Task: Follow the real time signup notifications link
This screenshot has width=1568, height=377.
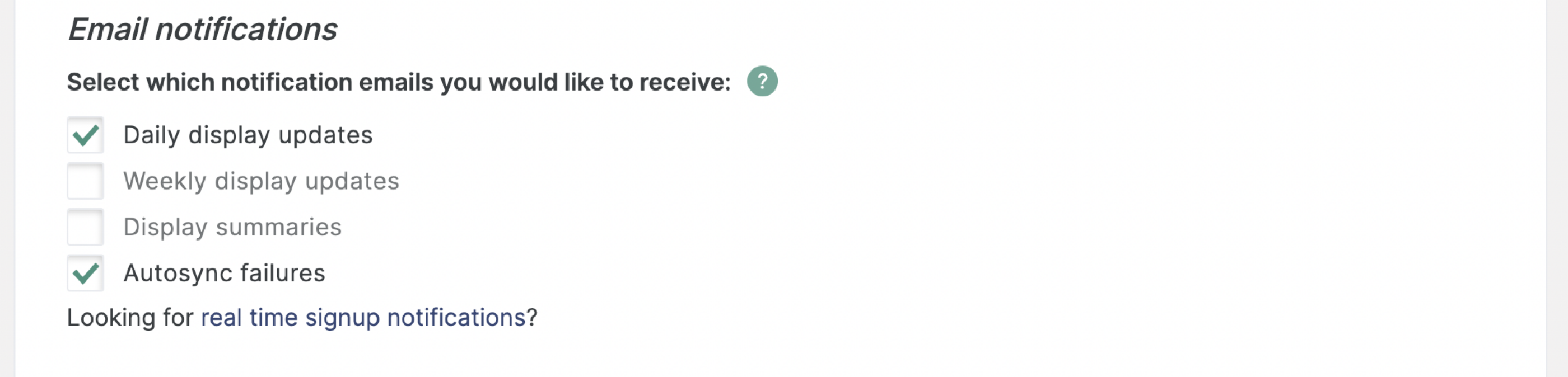Action: point(363,317)
